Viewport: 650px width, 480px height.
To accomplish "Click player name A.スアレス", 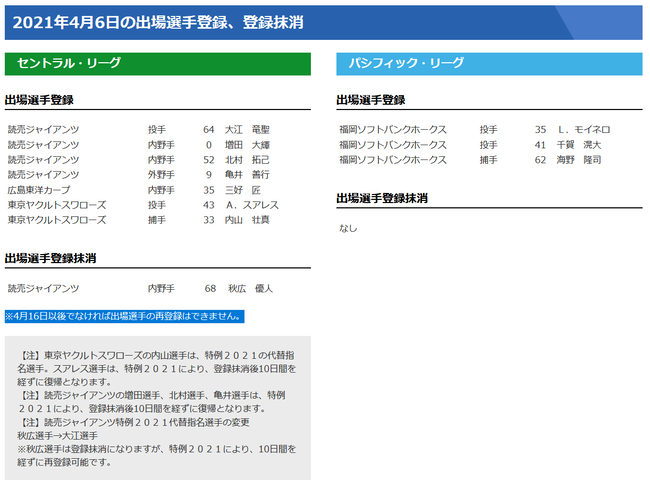I will pos(252,205).
